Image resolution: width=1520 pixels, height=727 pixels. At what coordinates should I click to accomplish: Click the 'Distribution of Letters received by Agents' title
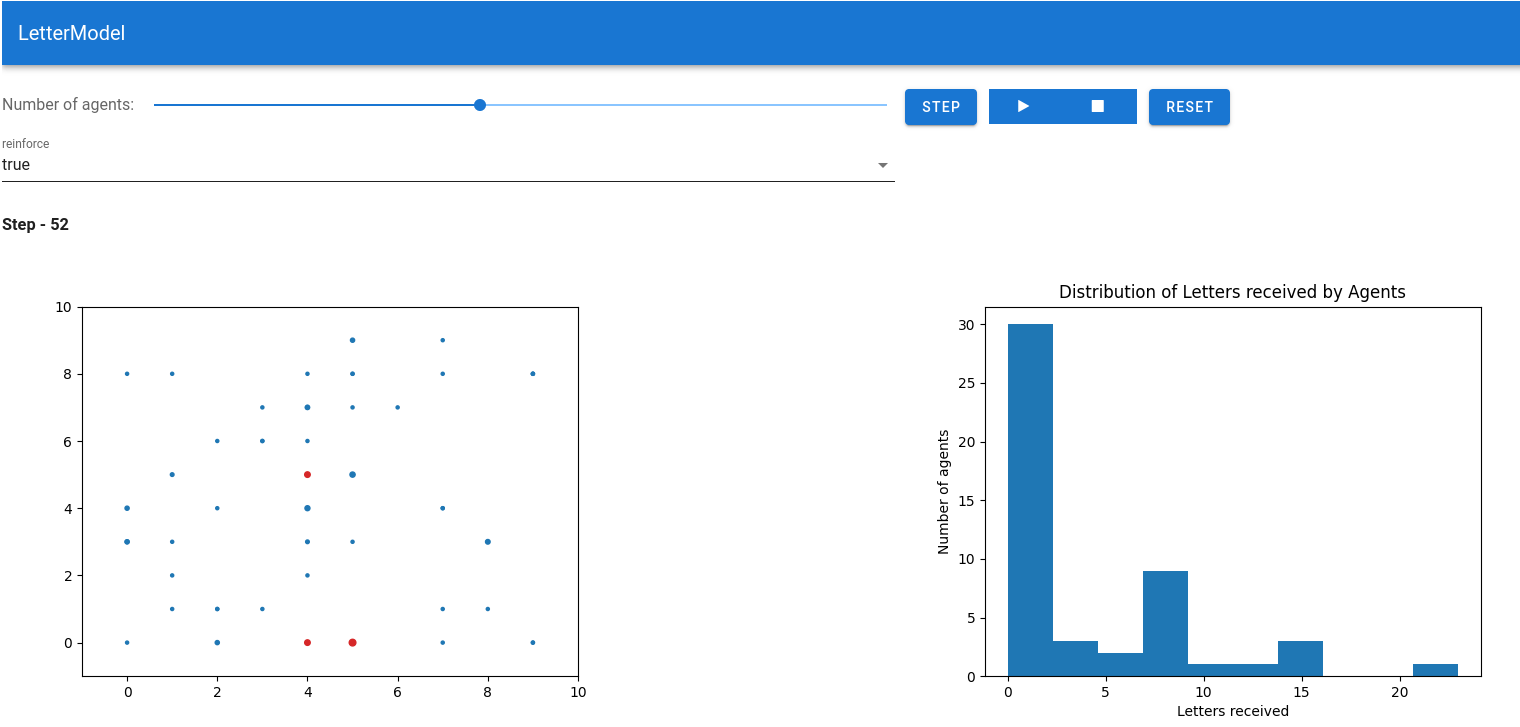click(1232, 292)
